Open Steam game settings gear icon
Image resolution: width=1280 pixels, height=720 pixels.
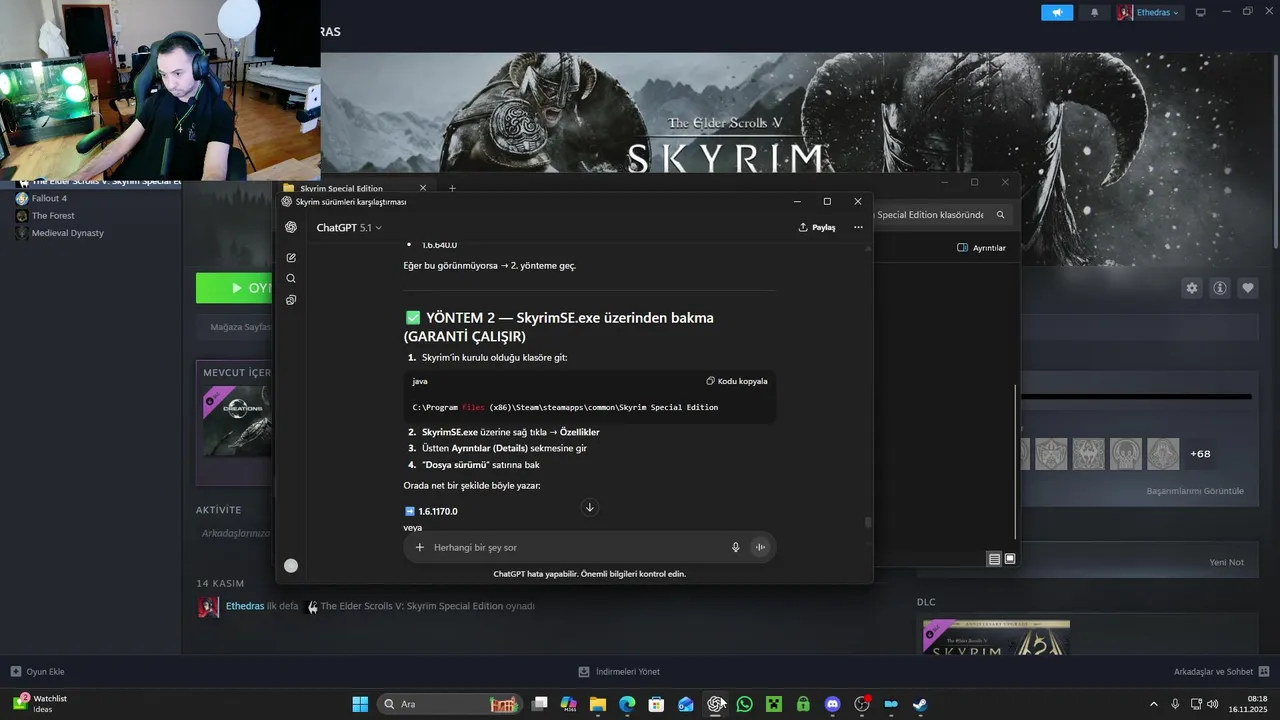[1192, 288]
